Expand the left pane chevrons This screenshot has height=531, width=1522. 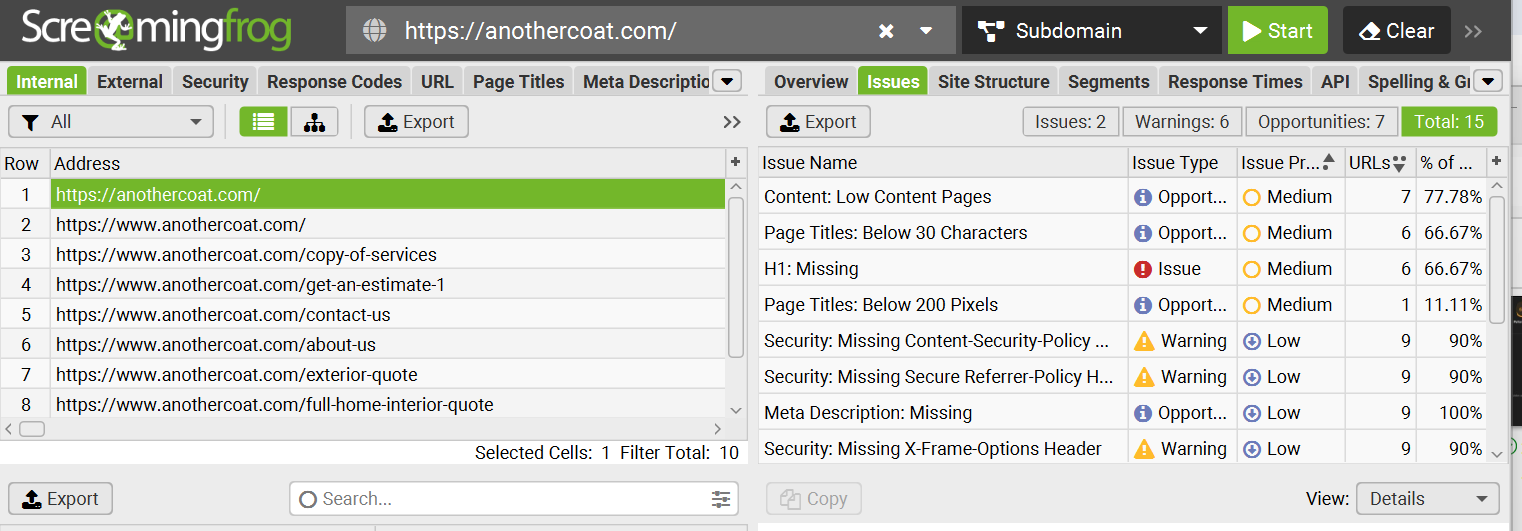pos(732,122)
